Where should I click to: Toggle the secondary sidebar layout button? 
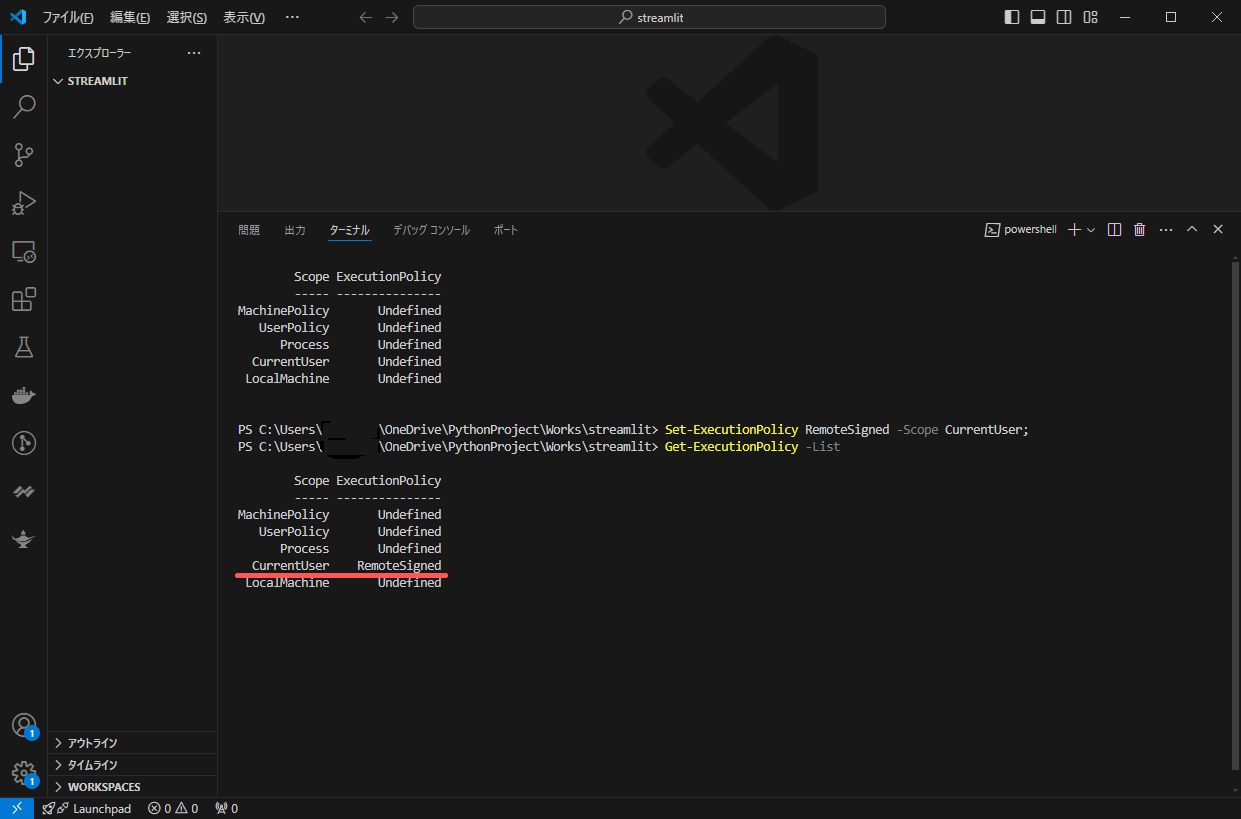[x=1064, y=17]
